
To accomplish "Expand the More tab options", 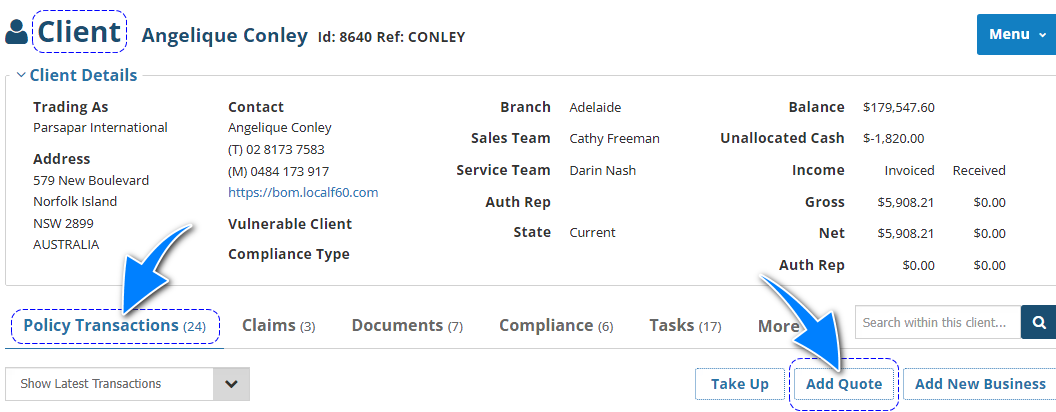I will coord(777,326).
